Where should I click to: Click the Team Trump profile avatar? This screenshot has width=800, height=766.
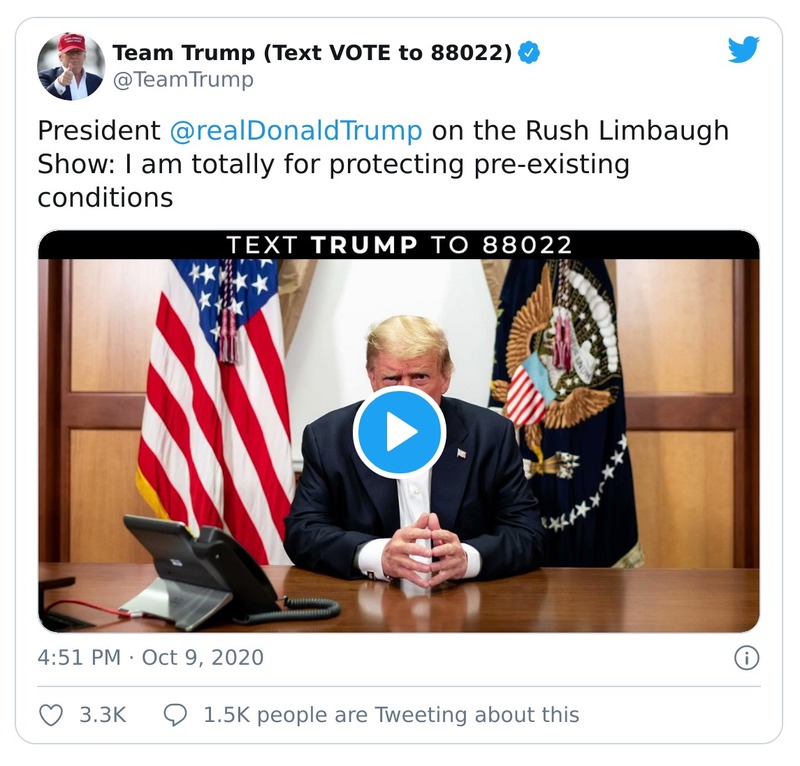70,62
